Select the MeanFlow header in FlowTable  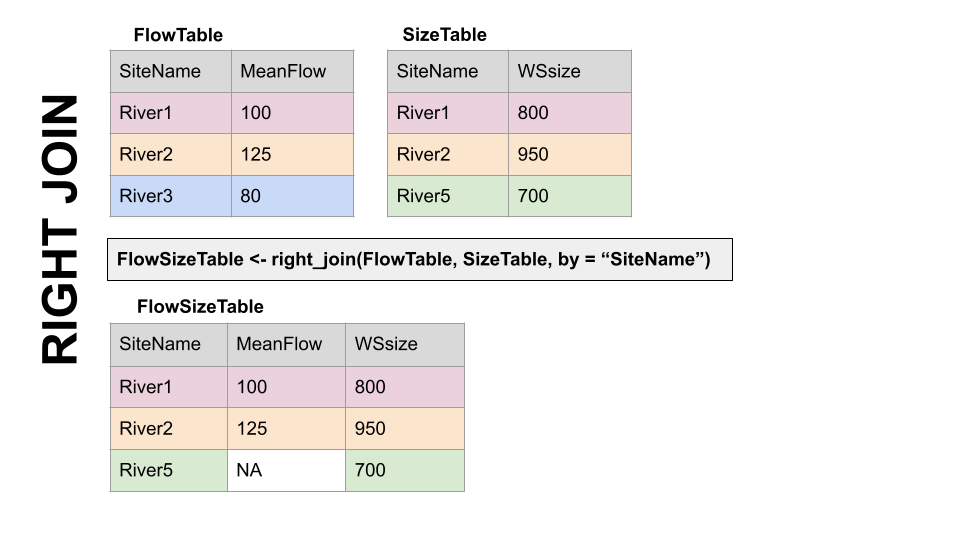[293, 72]
